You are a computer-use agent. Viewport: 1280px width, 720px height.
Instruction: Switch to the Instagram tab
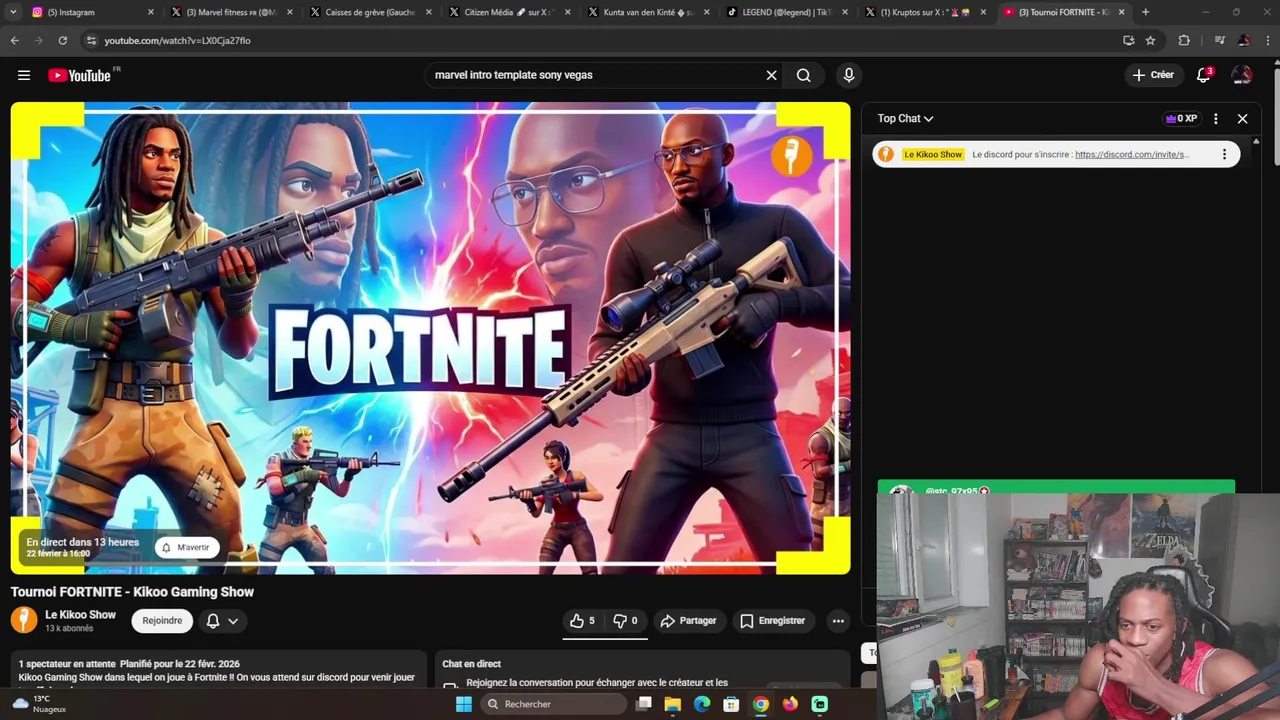93,12
